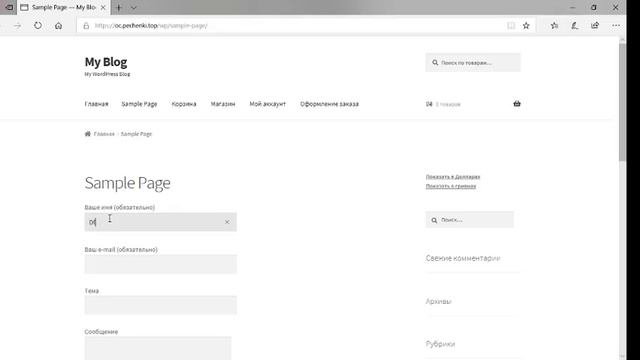Image resolution: width=640 pixels, height=360 pixels.
Task: Open the Sample Page menu item
Action: (x=139, y=104)
